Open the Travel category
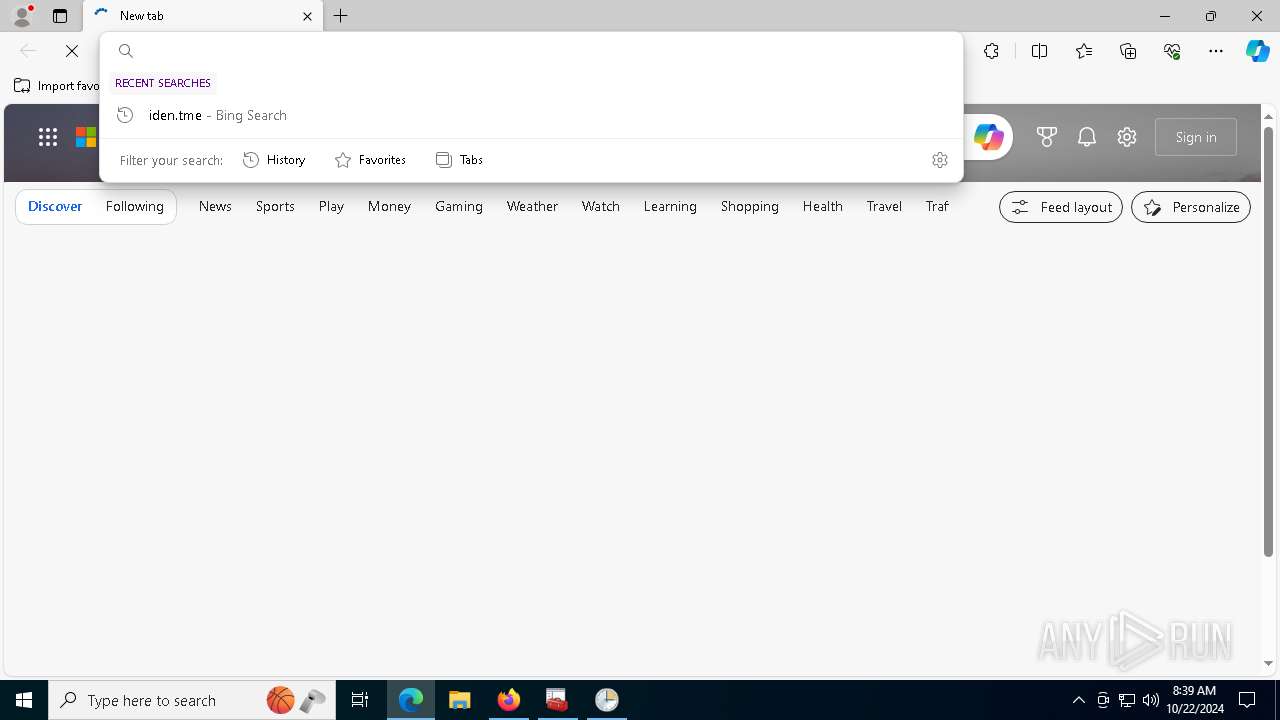 [x=884, y=206]
